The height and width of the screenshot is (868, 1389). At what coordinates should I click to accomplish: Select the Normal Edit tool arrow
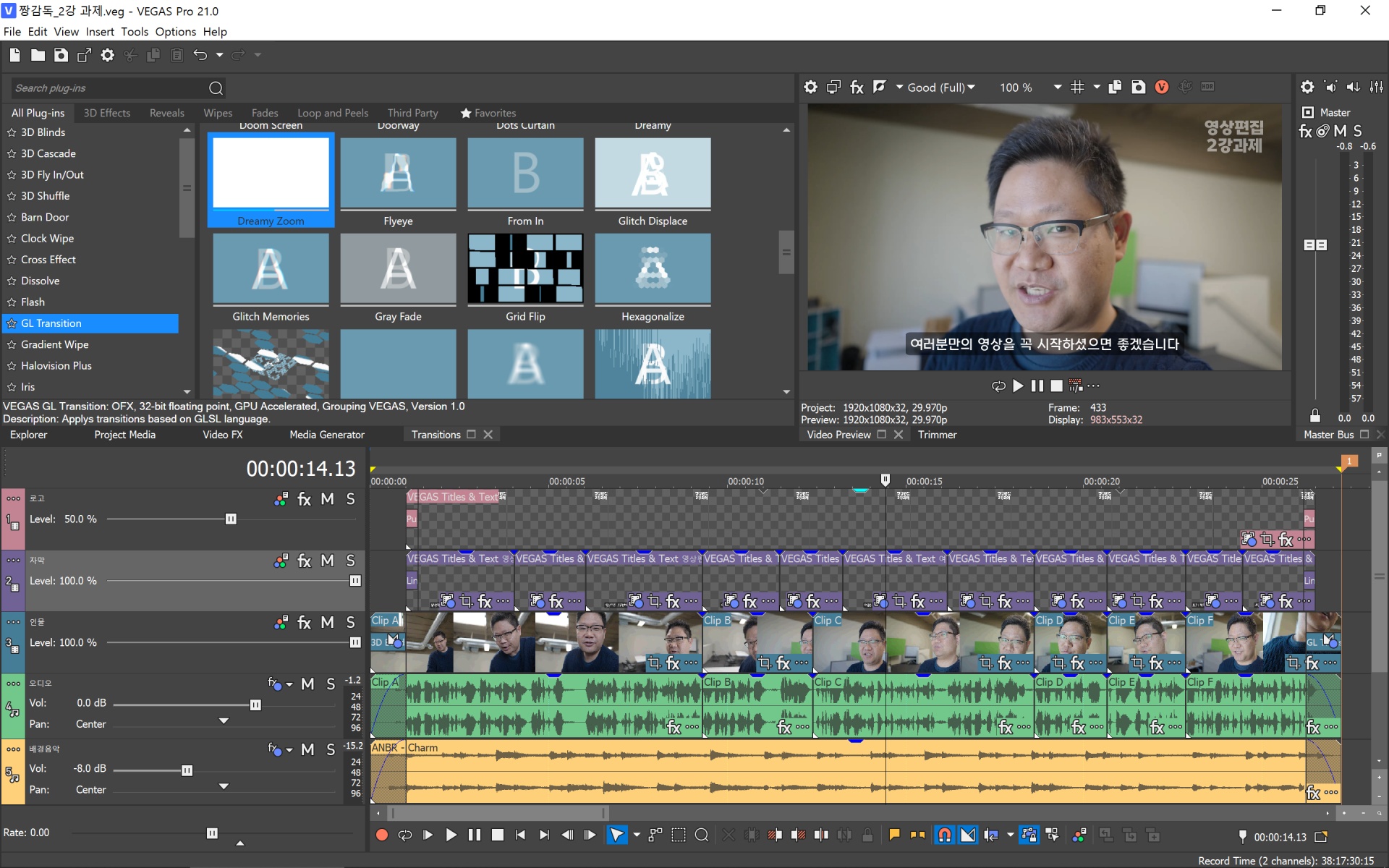[616, 835]
